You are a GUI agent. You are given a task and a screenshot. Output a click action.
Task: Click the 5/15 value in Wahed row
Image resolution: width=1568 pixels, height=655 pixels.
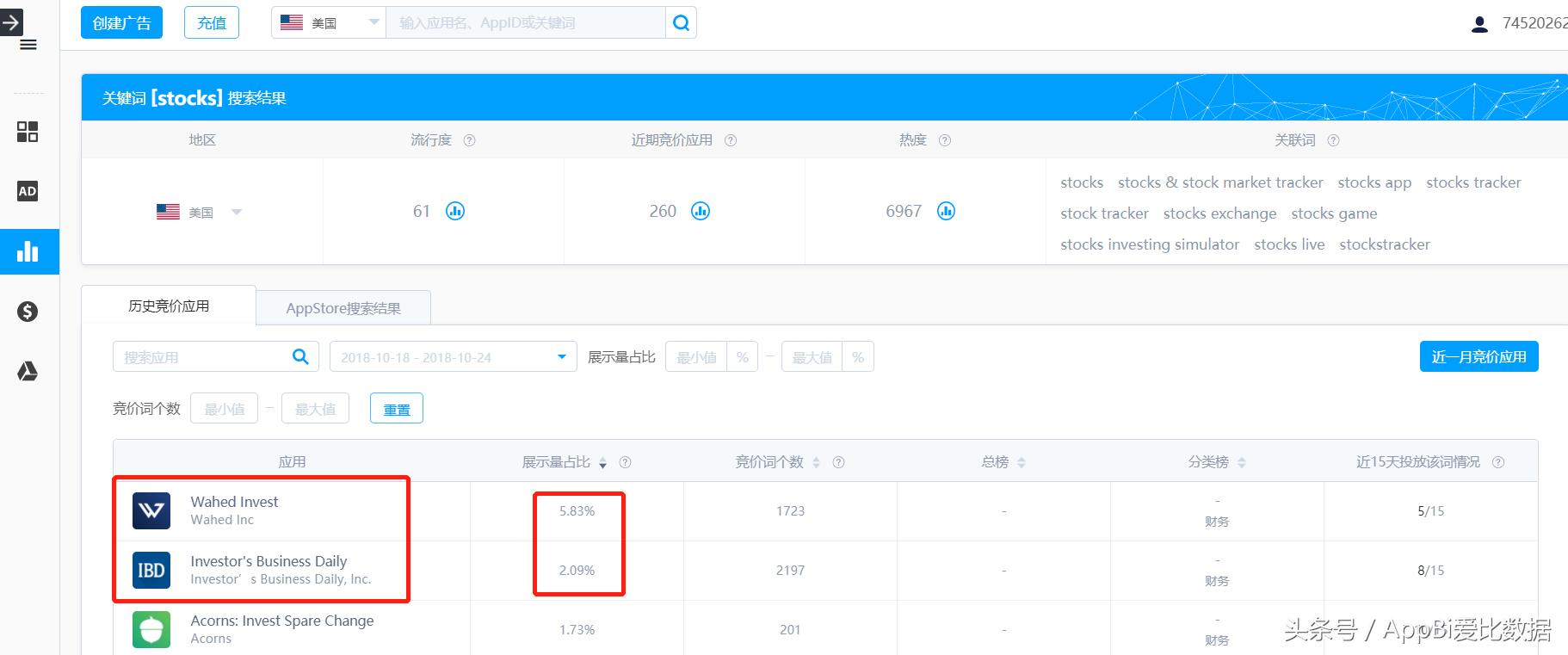1430,511
